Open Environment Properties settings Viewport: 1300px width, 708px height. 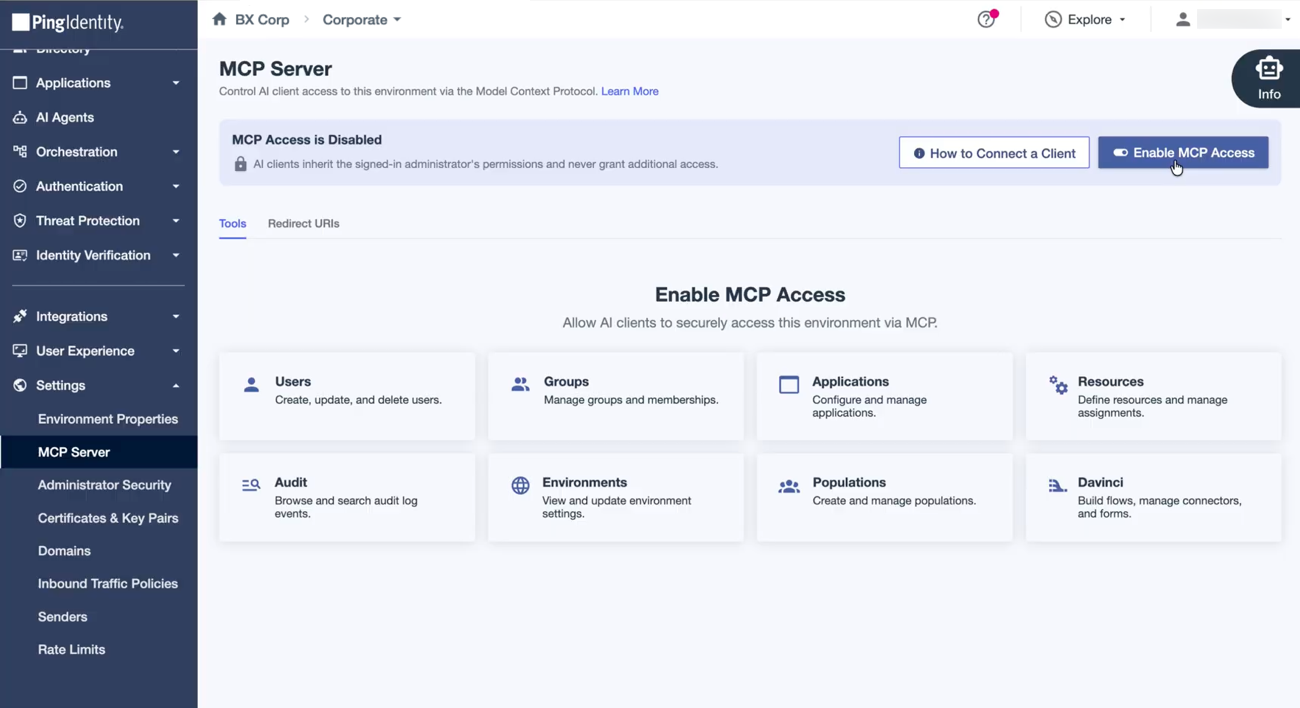(x=108, y=419)
